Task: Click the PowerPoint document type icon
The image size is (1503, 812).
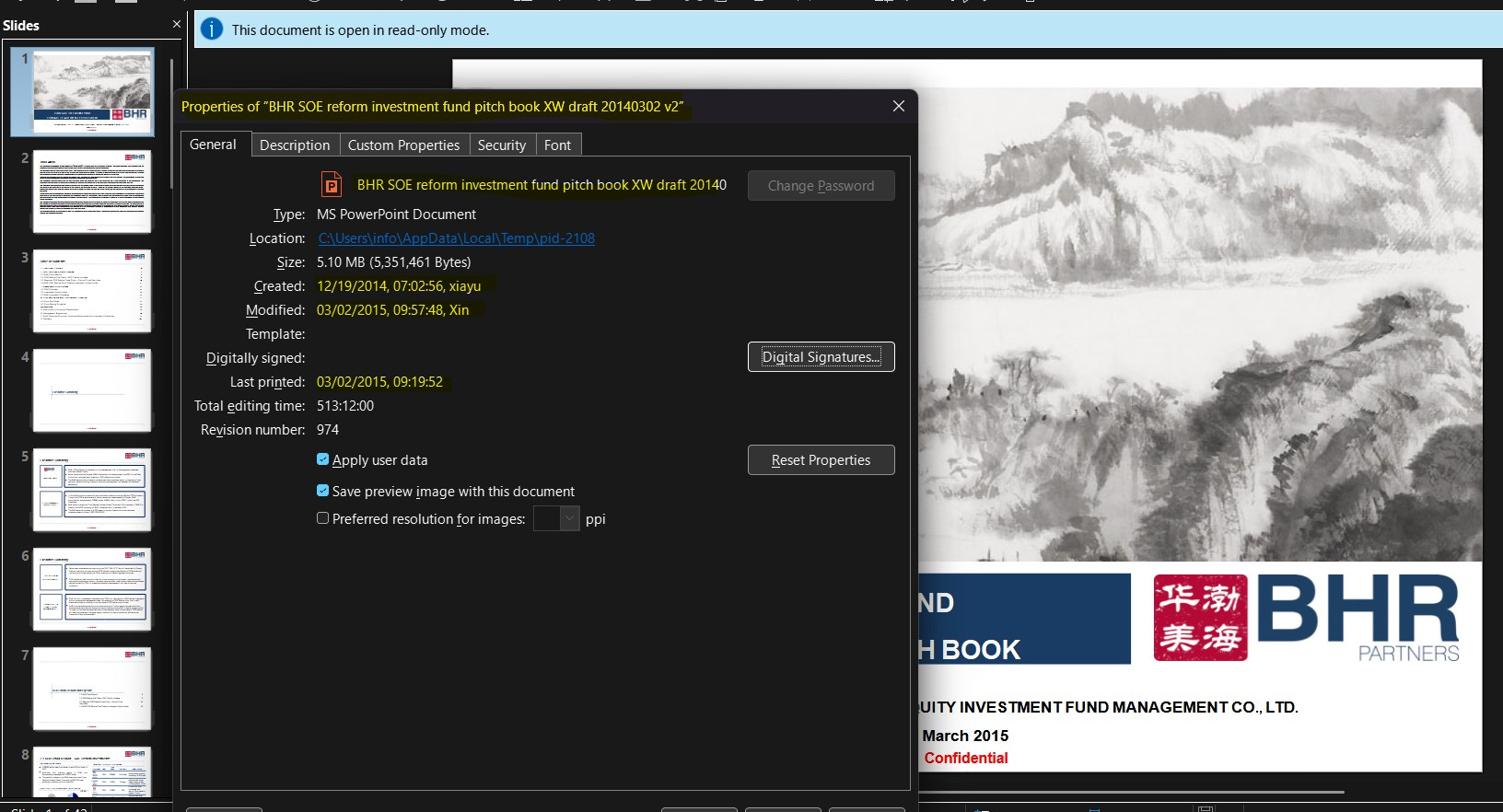Action: click(x=331, y=185)
